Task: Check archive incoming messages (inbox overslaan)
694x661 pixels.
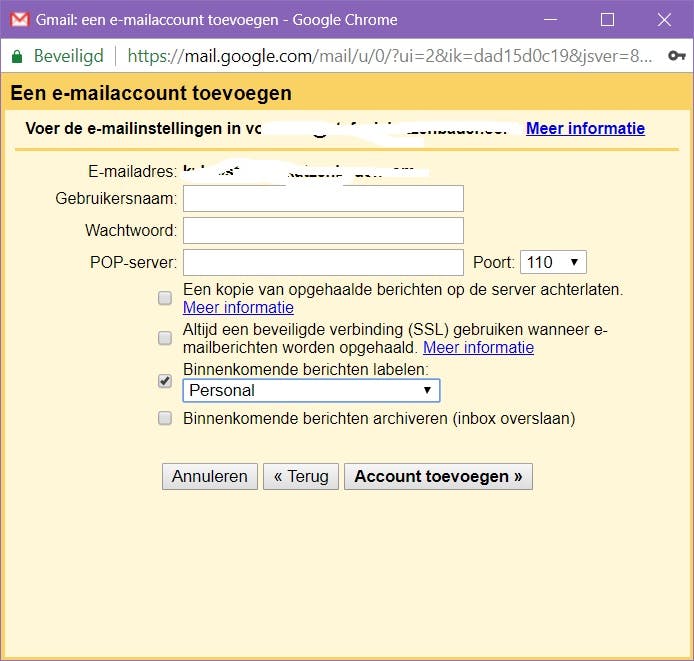Action: click(165, 418)
